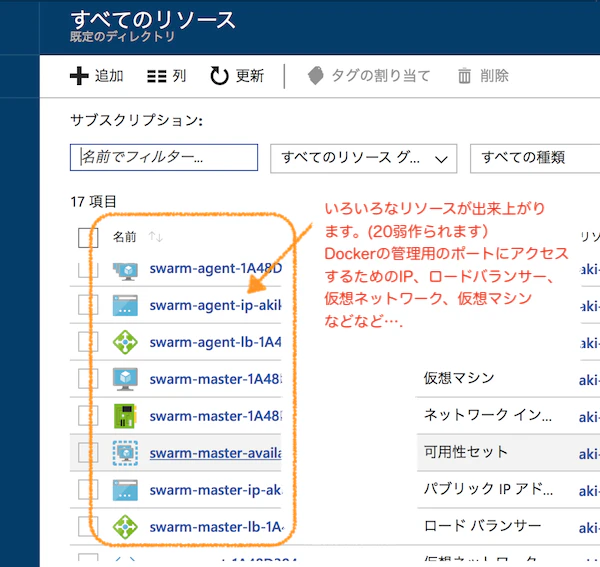This screenshot has width=600, height=567.
Task: Open the swarm-master-ip-ak resource link
Action: [x=215, y=490]
